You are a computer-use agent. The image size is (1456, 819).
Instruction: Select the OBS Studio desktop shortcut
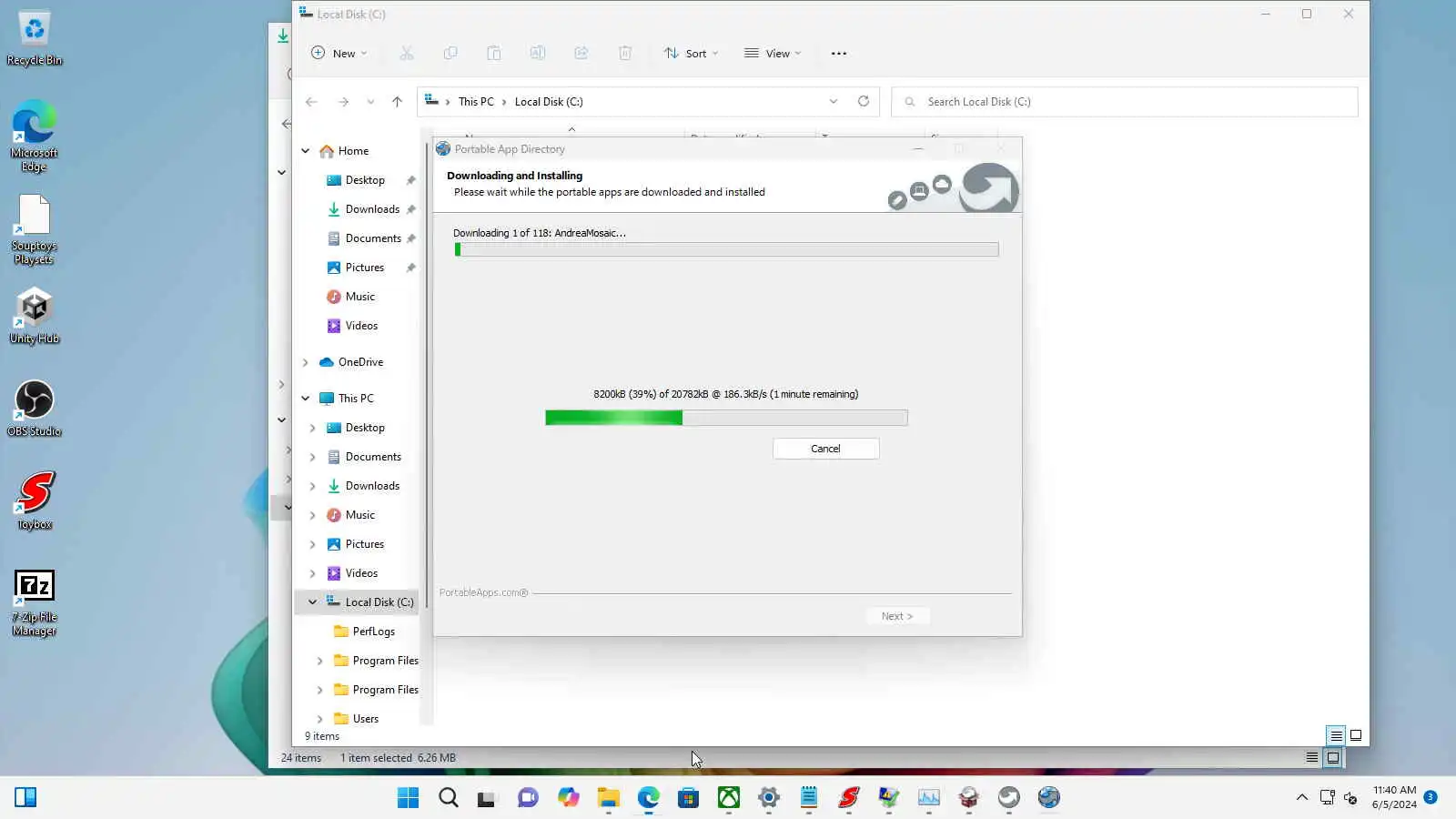tap(35, 409)
